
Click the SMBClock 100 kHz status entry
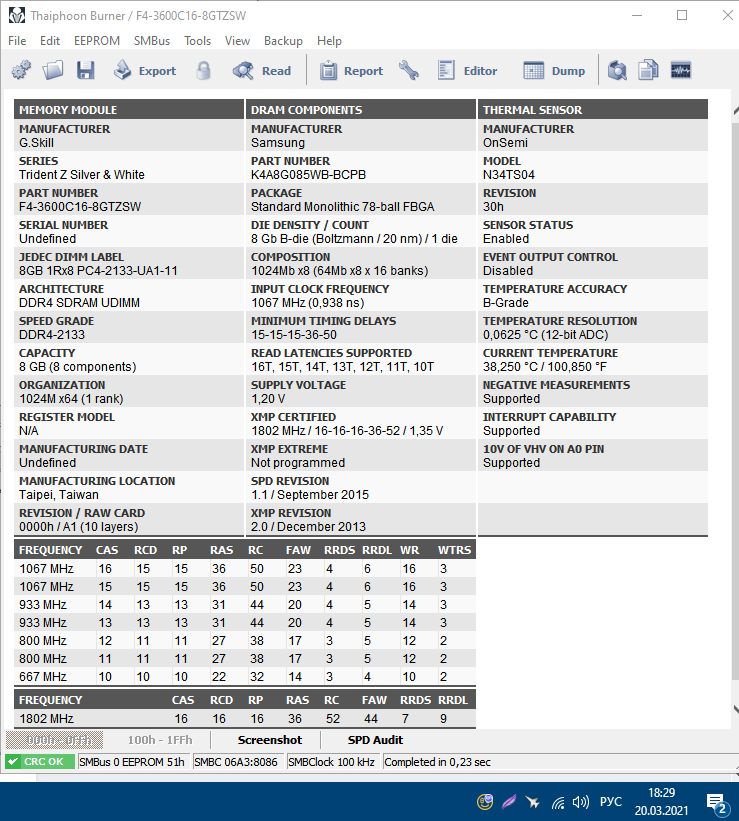coord(332,762)
